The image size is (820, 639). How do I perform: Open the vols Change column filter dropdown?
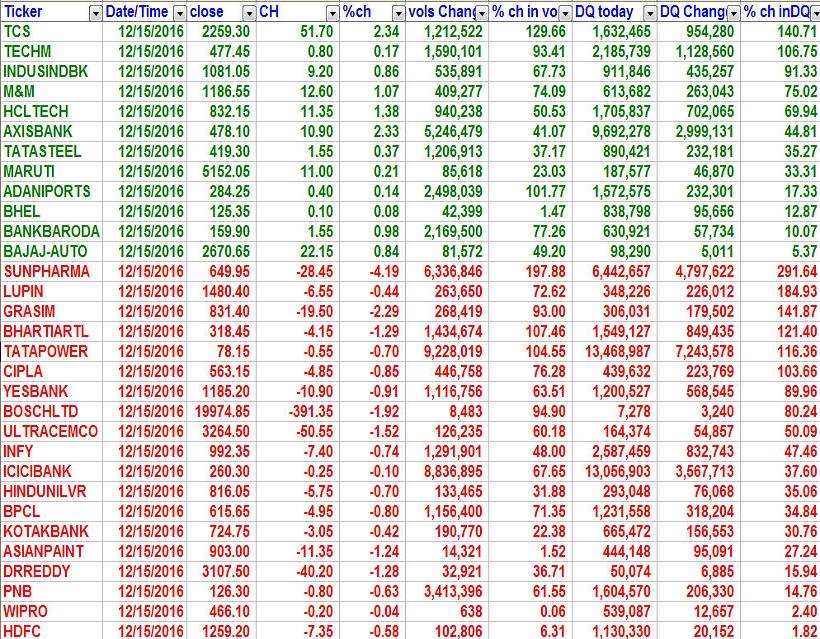pos(482,13)
